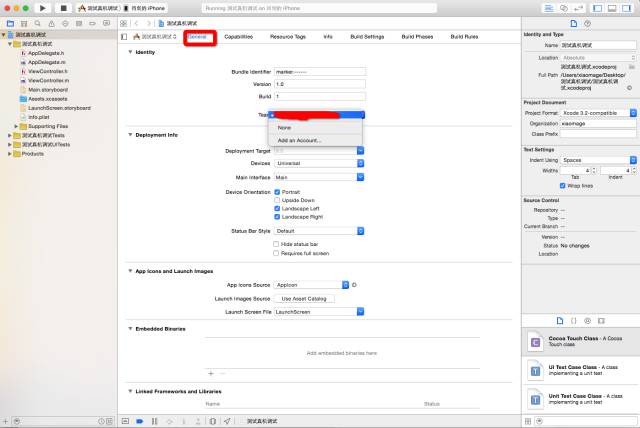
Task: Open the Devices Universal dropdown
Action: click(x=318, y=163)
